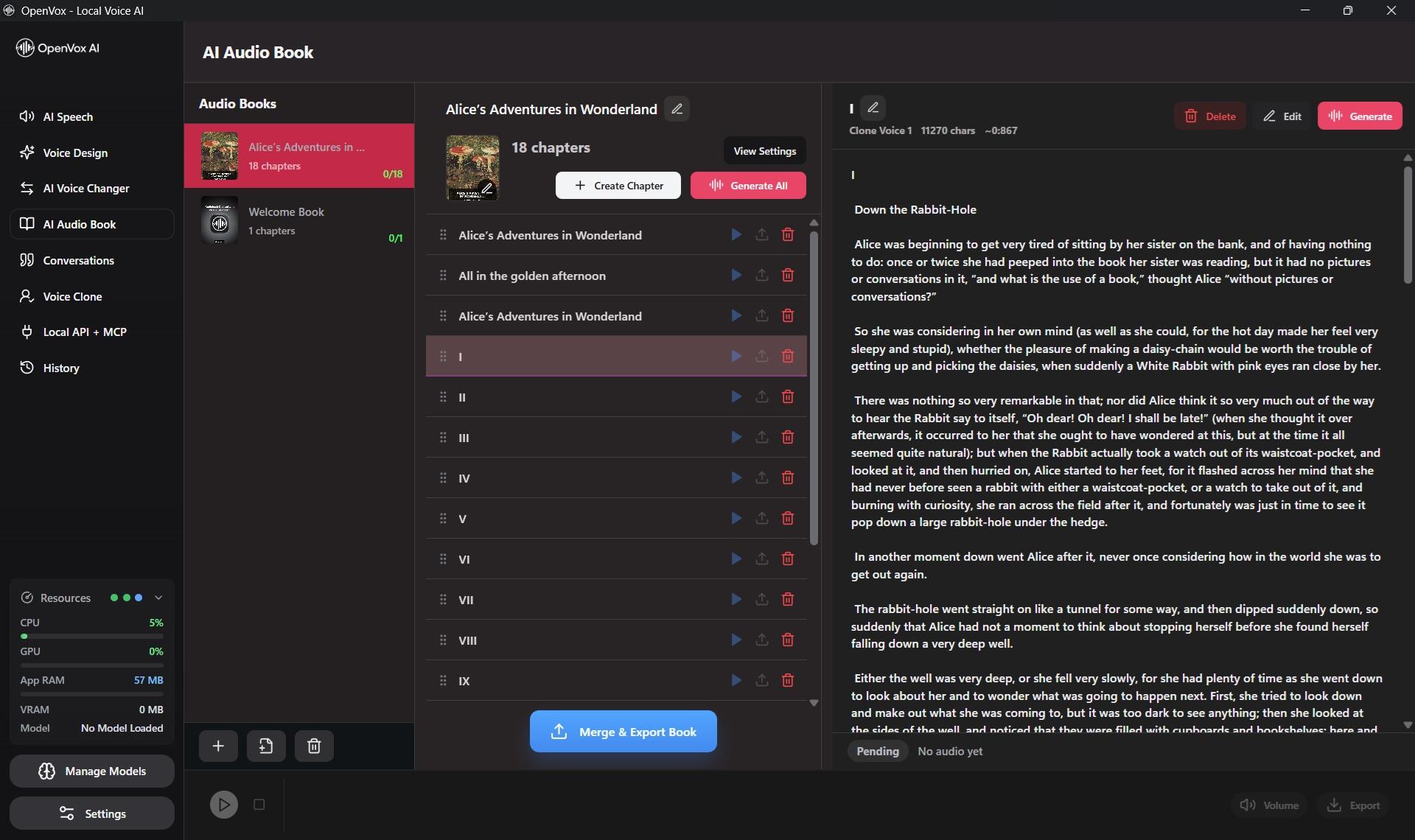
Task: Play 'All in the golden afternoon' chapter
Action: coord(736,275)
